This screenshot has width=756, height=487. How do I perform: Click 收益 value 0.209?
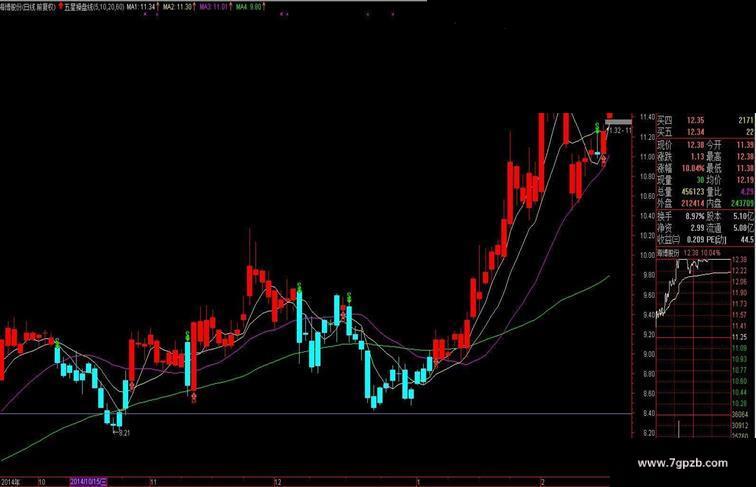[695, 240]
